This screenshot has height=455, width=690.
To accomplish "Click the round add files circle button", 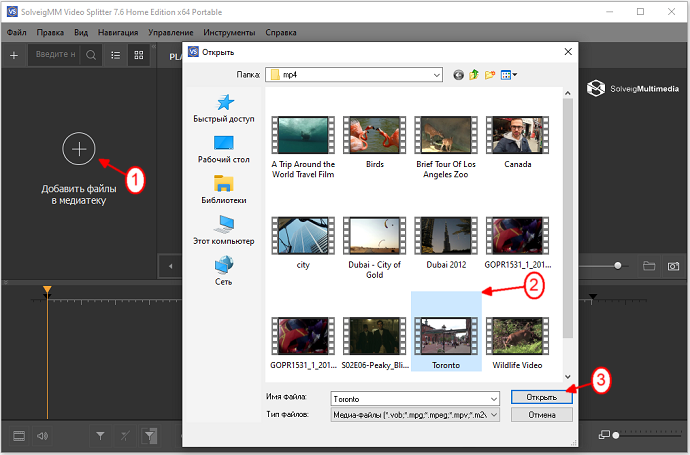I will pyautogui.click(x=79, y=149).
